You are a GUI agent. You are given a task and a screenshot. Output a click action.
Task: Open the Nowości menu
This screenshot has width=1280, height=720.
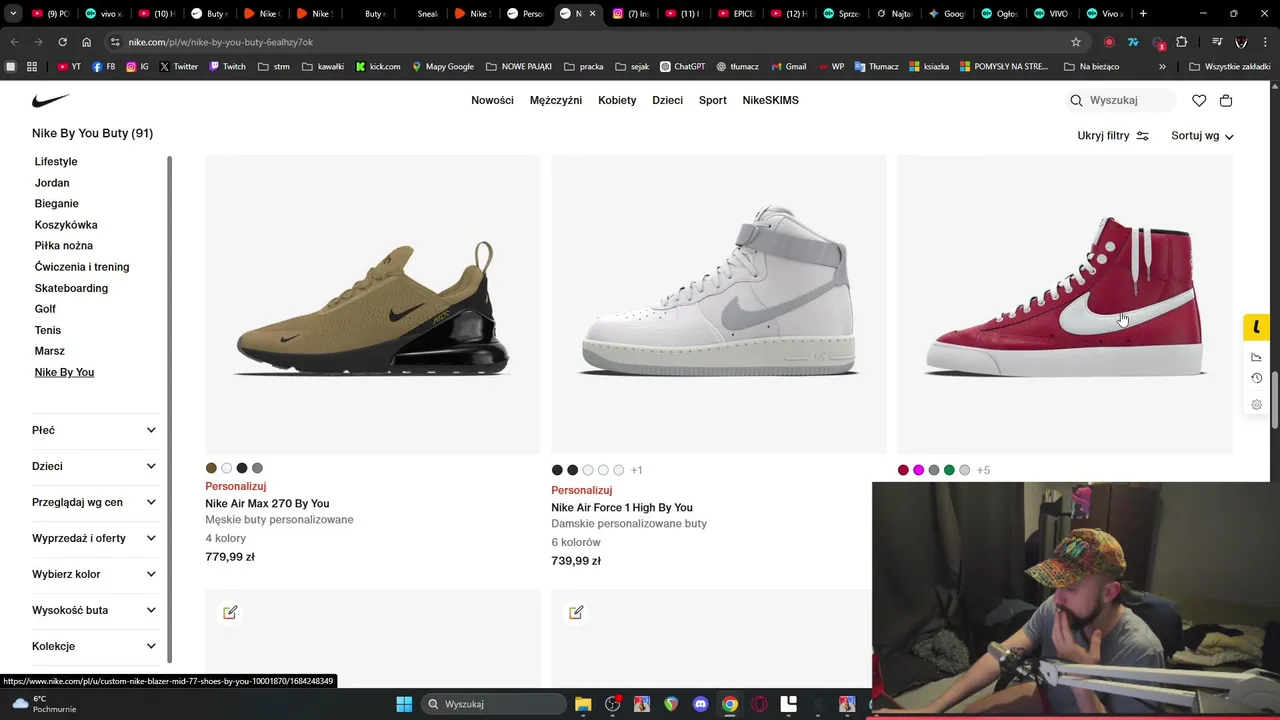point(492,100)
